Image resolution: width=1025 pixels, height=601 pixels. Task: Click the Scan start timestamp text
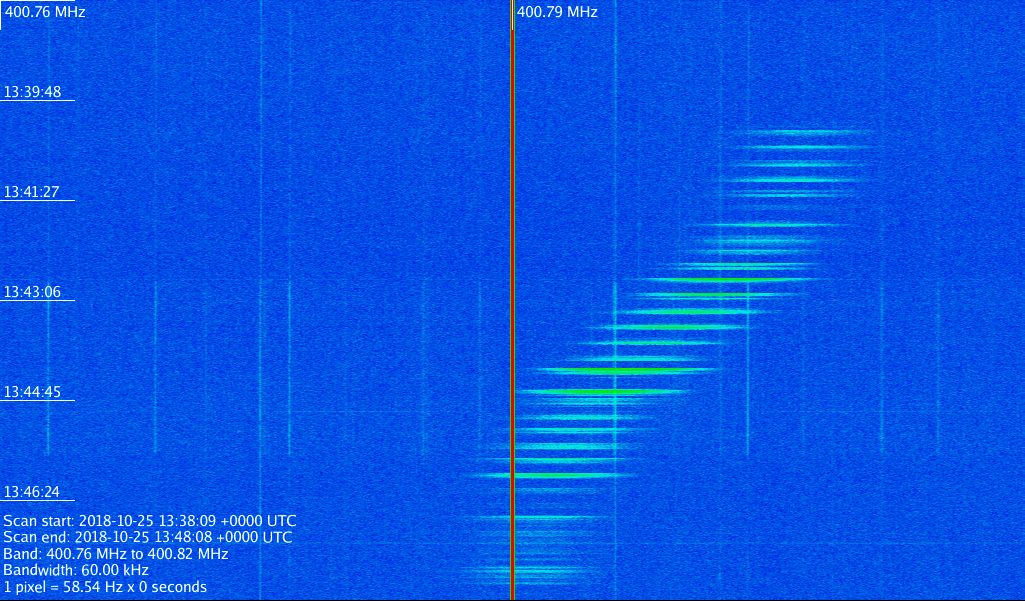pyautogui.click(x=150, y=521)
